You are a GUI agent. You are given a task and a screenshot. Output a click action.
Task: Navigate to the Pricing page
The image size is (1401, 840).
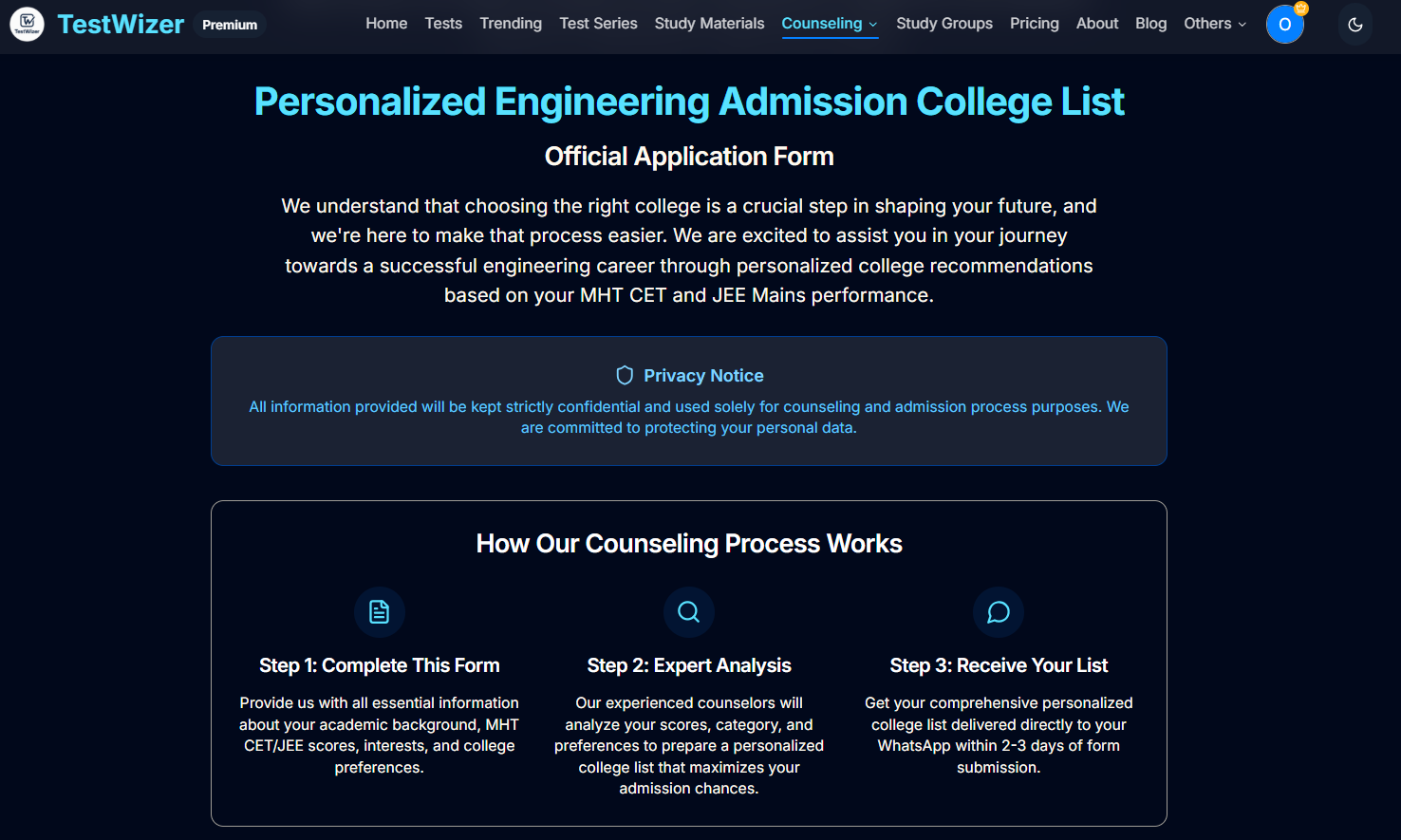coord(1034,23)
